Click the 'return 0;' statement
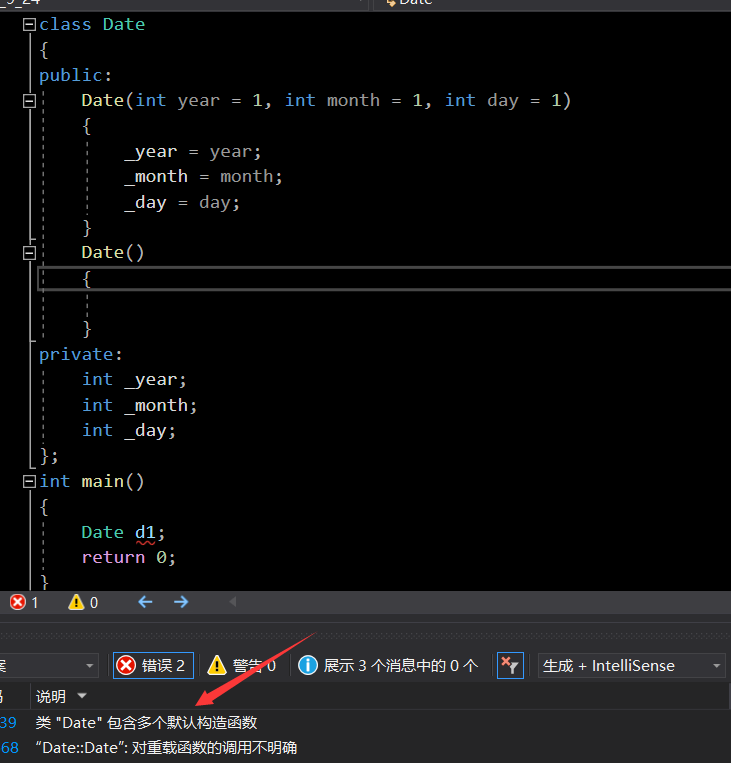 click(128, 557)
